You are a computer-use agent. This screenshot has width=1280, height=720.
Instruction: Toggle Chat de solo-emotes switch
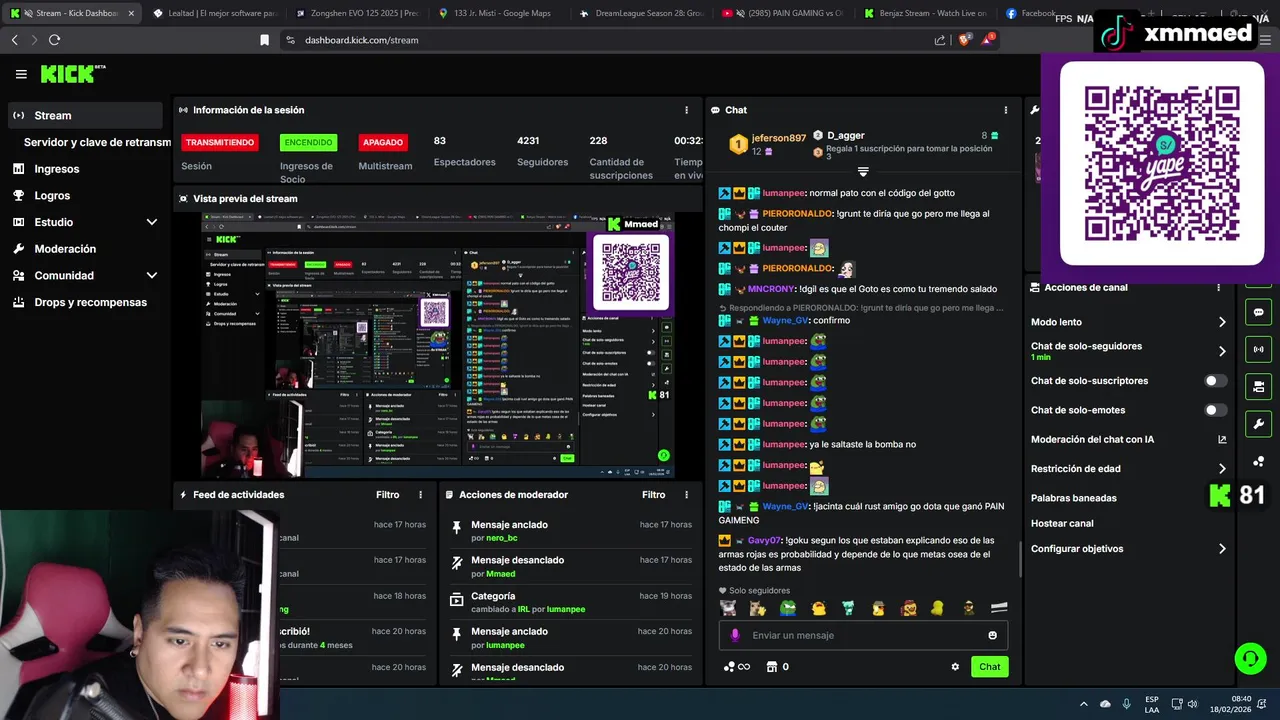coord(1216,410)
